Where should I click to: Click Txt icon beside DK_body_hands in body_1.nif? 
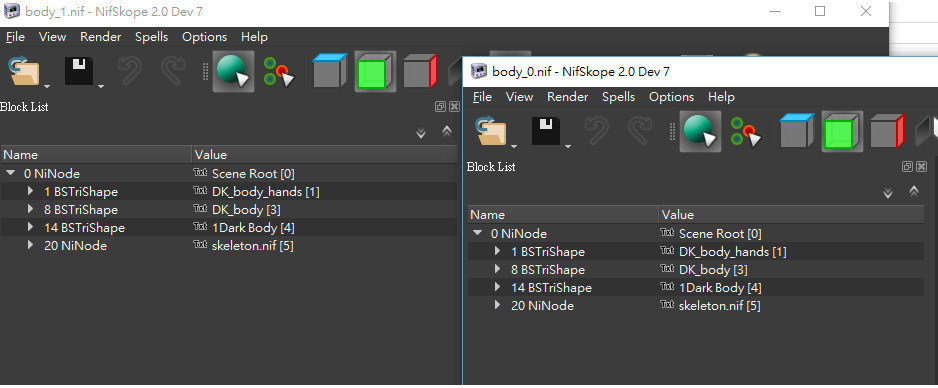(x=200, y=191)
